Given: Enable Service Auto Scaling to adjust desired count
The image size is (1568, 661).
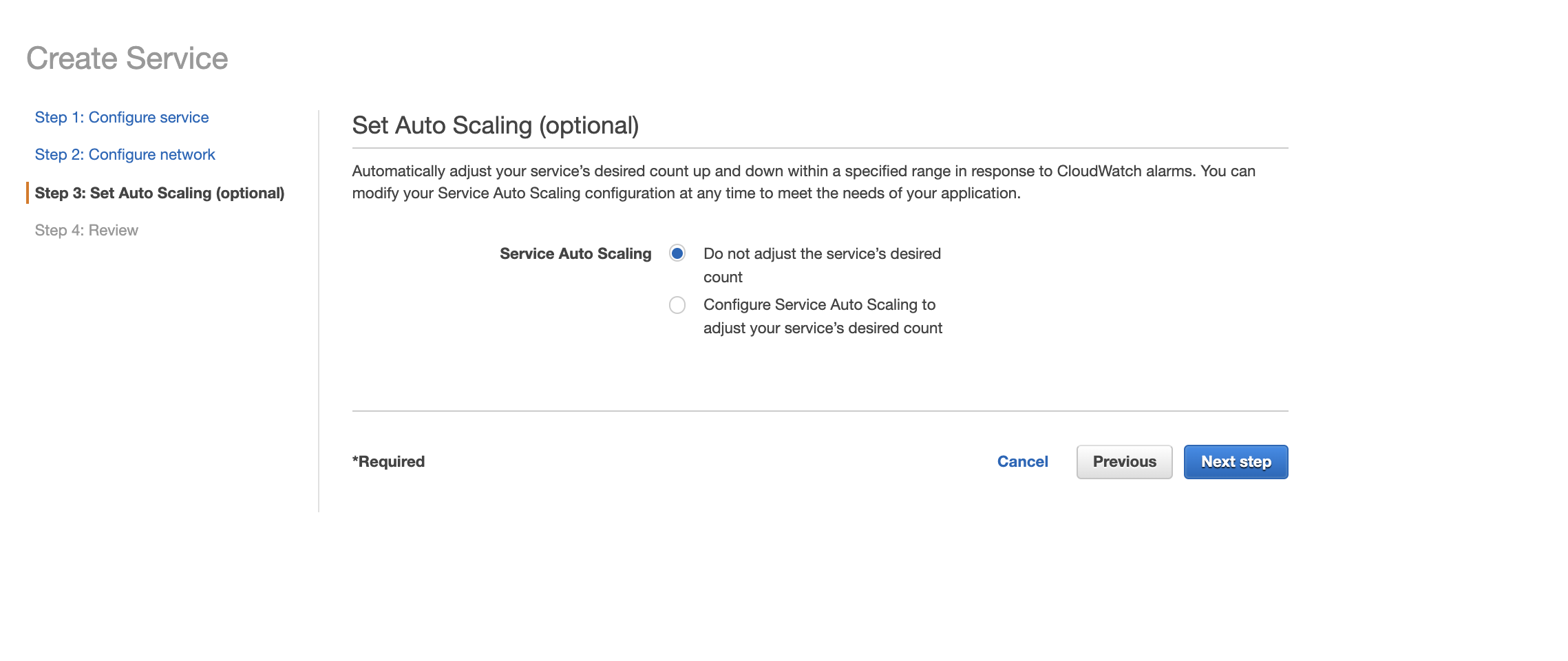Looking at the screenshot, I should click(x=677, y=304).
